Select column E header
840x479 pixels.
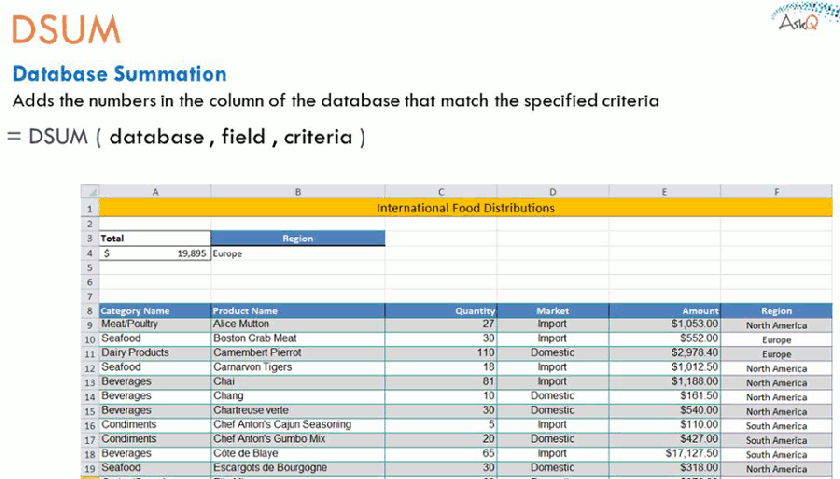[x=664, y=191]
